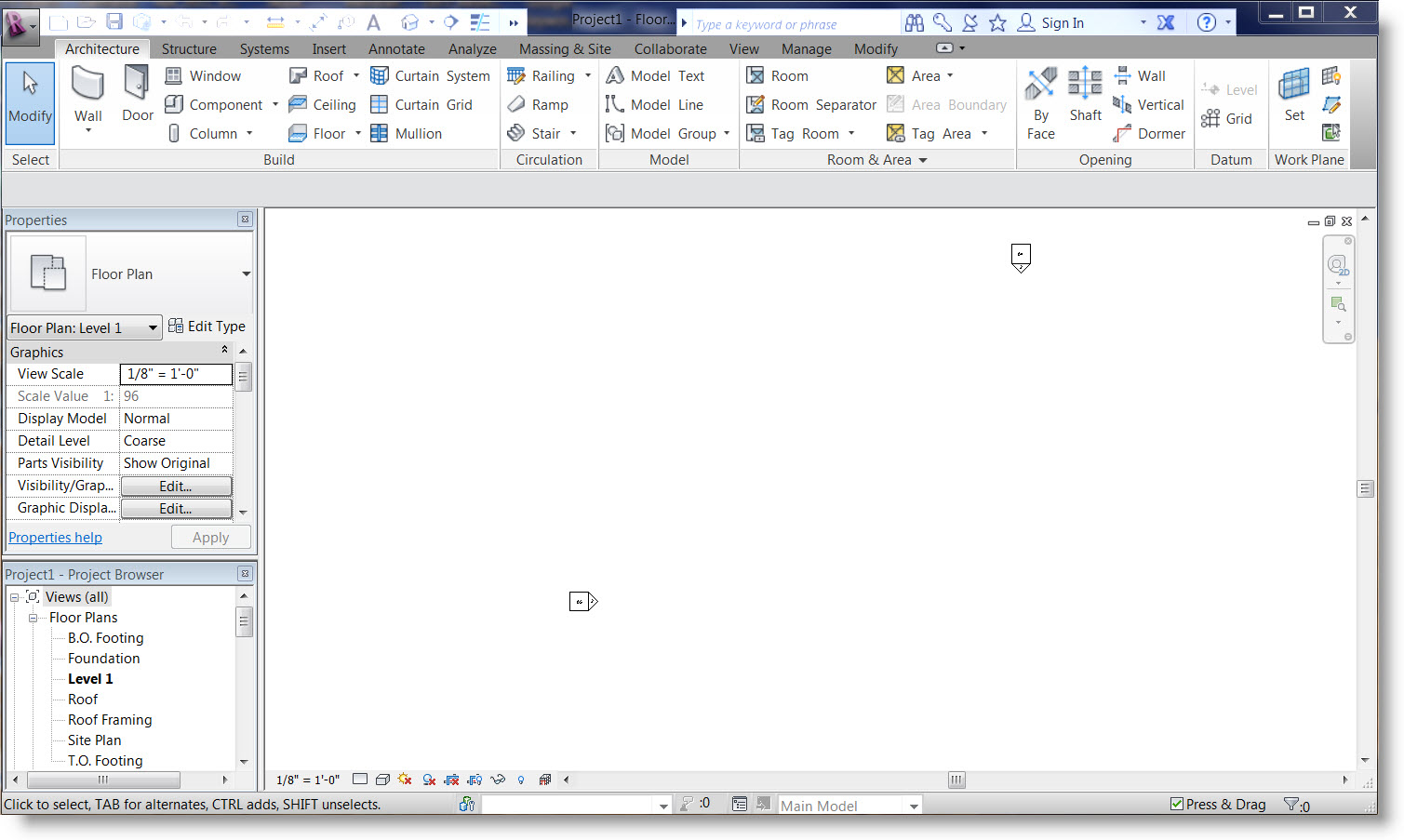Click the Set work plane tool
The image size is (1404, 840).
tap(1294, 95)
